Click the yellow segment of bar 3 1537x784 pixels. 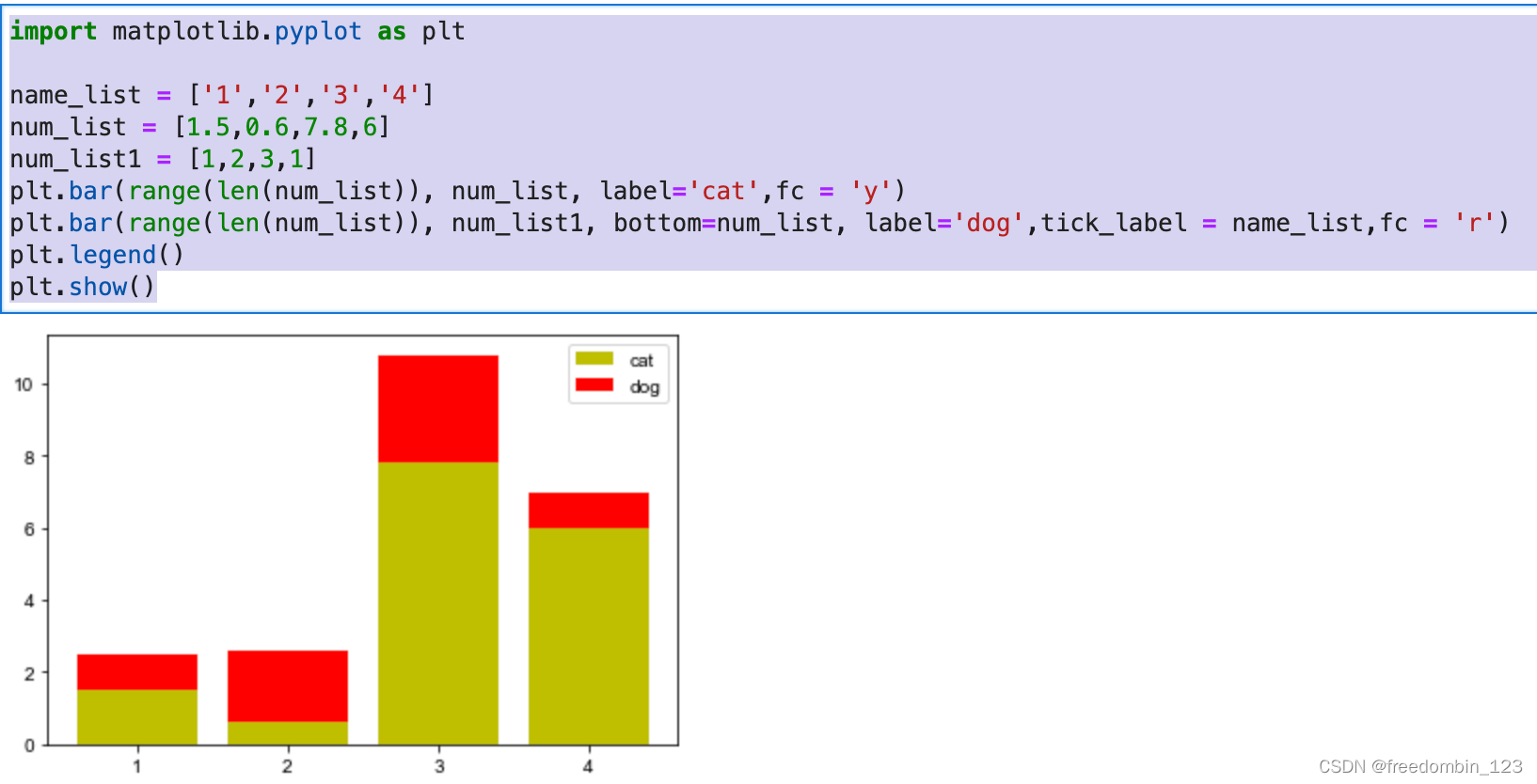pos(438,604)
